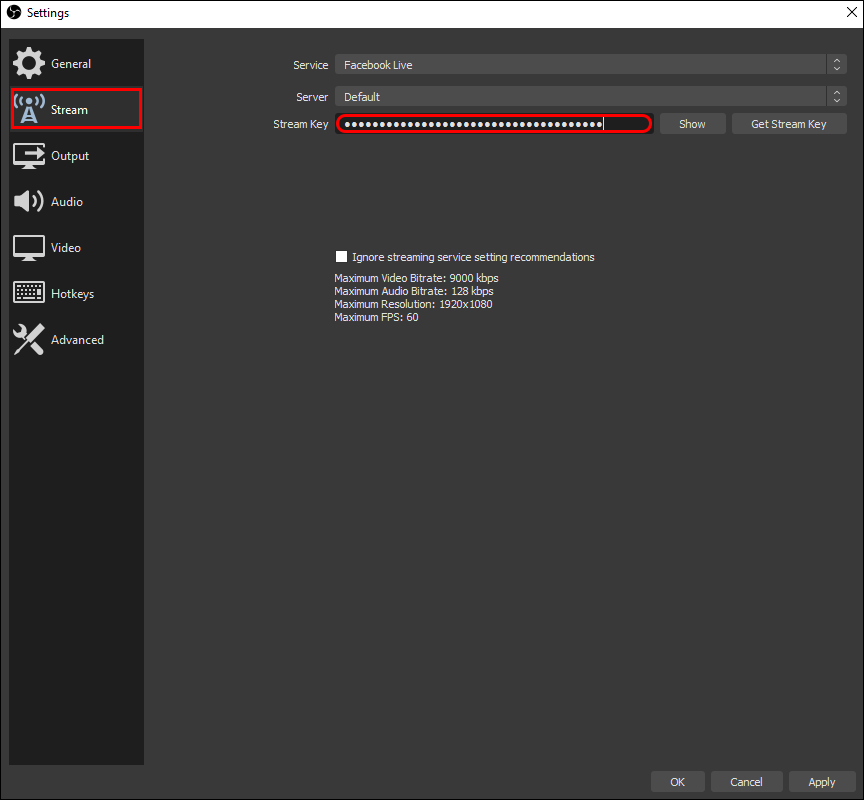Reveal the key with Show button

[x=692, y=124]
